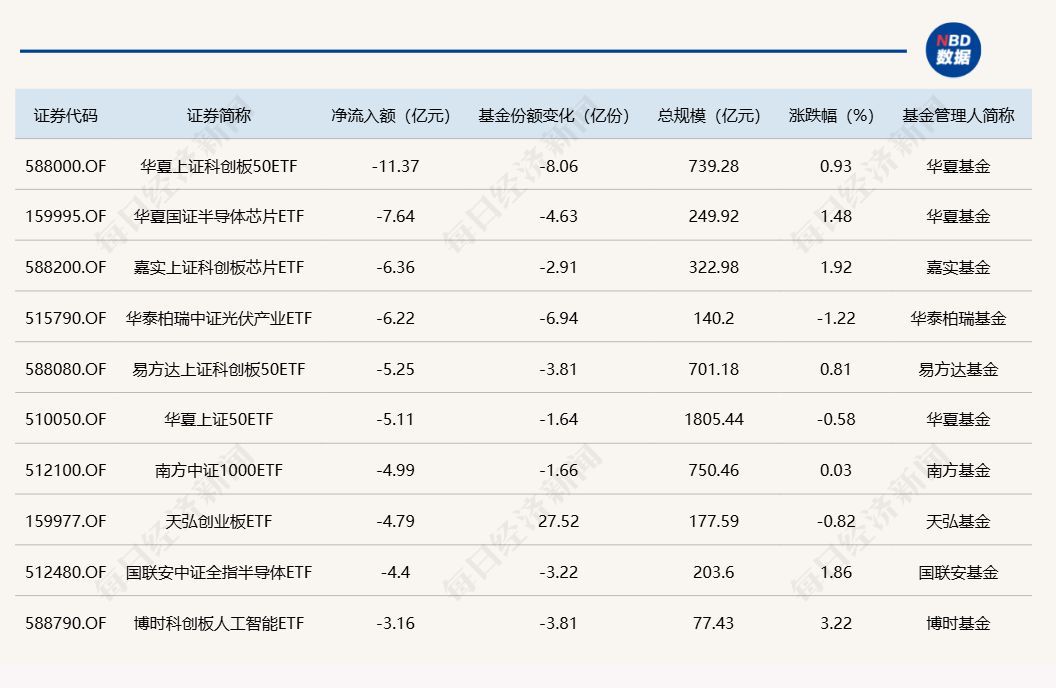Select the 博时基金 manager cell
This screenshot has height=688, width=1056.
point(958,624)
